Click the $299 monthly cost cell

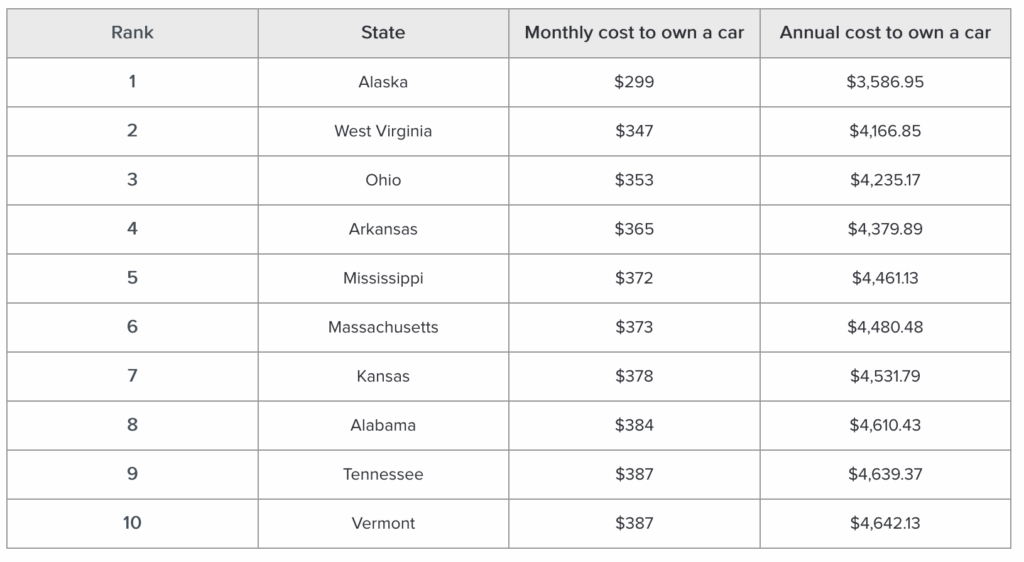634,82
